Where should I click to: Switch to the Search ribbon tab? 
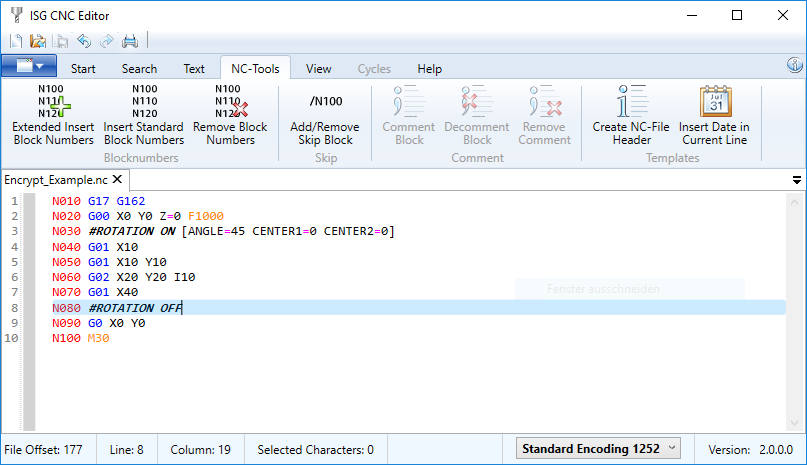(x=139, y=68)
